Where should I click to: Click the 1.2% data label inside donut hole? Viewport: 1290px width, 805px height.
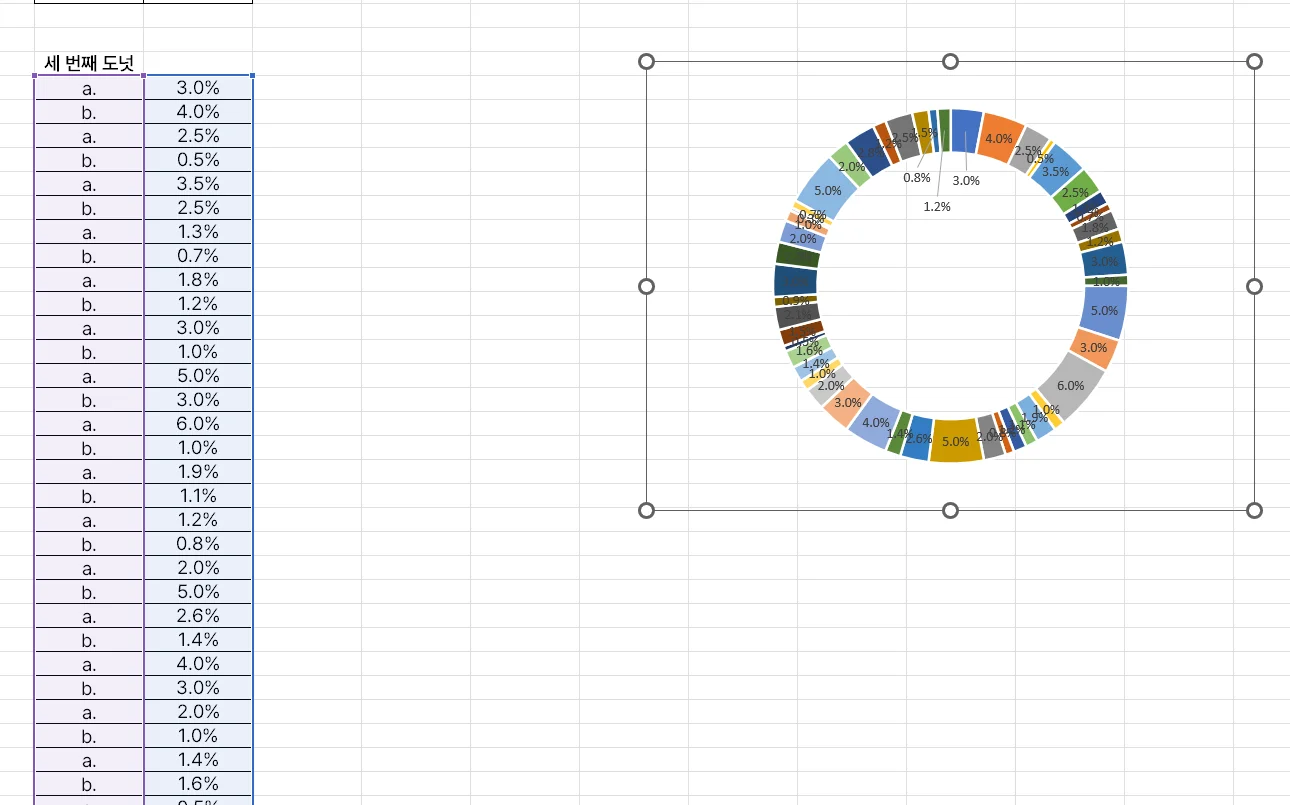937,206
